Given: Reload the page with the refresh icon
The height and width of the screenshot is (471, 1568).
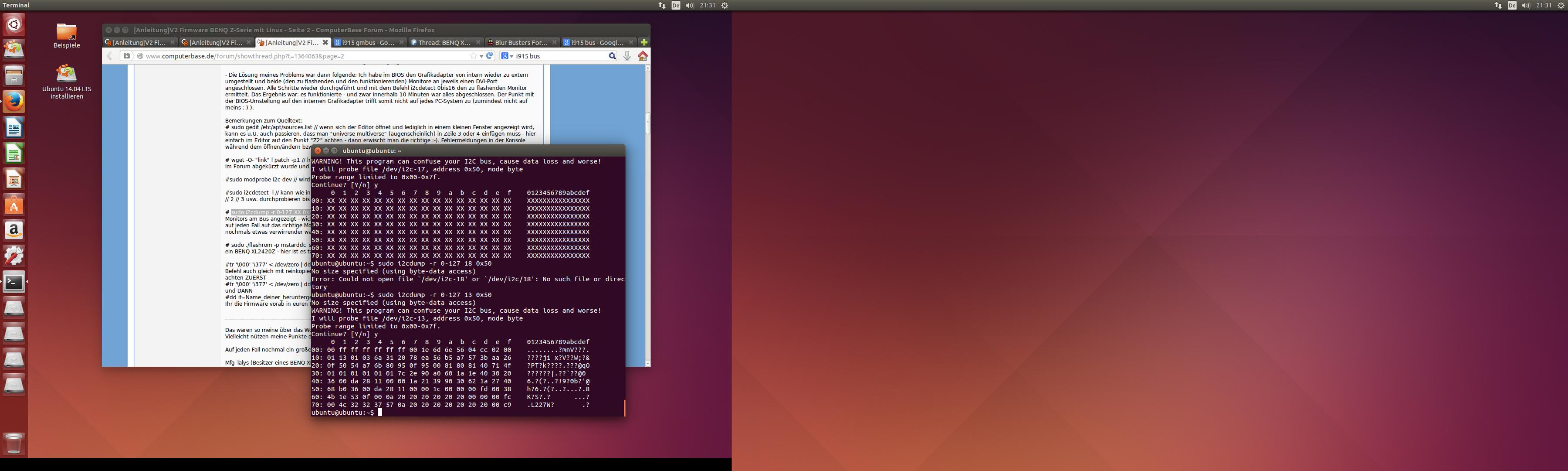Looking at the screenshot, I should (x=489, y=56).
